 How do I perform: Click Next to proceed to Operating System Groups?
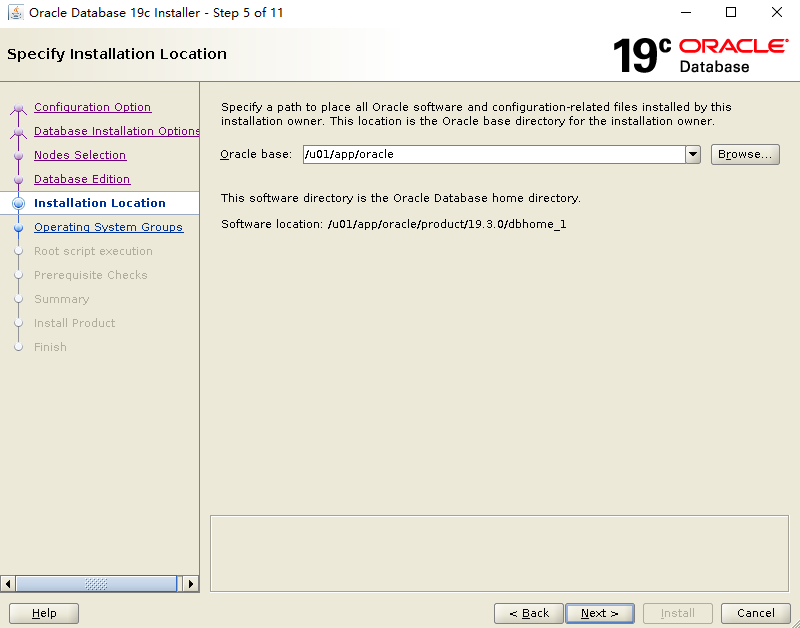(599, 613)
